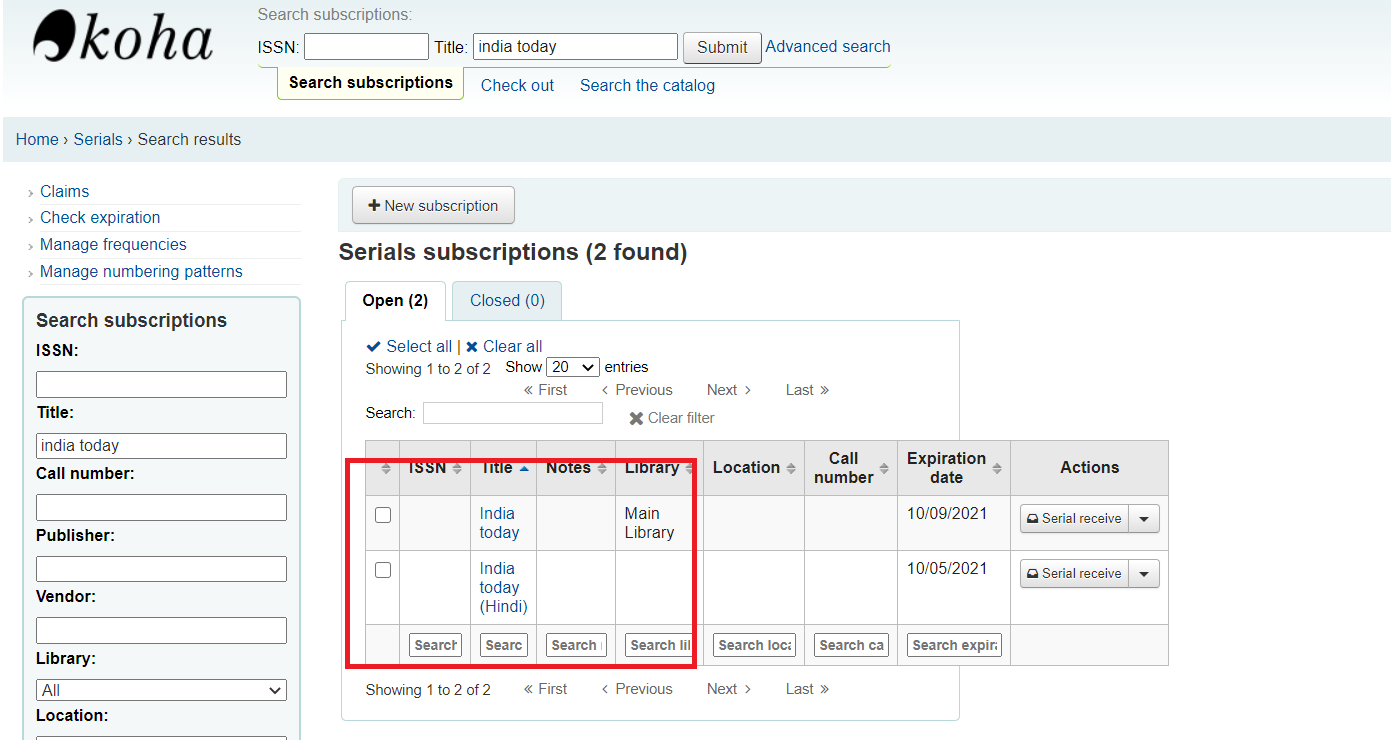Click the table Search input field
The height and width of the screenshot is (740, 1391).
(x=512, y=413)
